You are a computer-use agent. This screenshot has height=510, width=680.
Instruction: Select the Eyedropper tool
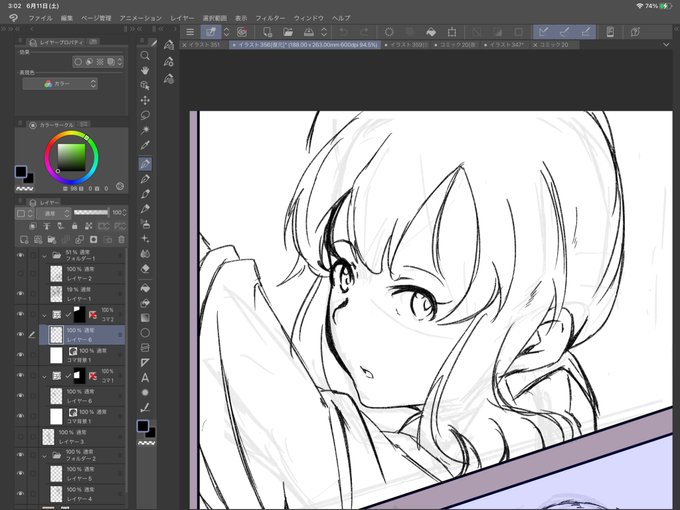click(145, 145)
